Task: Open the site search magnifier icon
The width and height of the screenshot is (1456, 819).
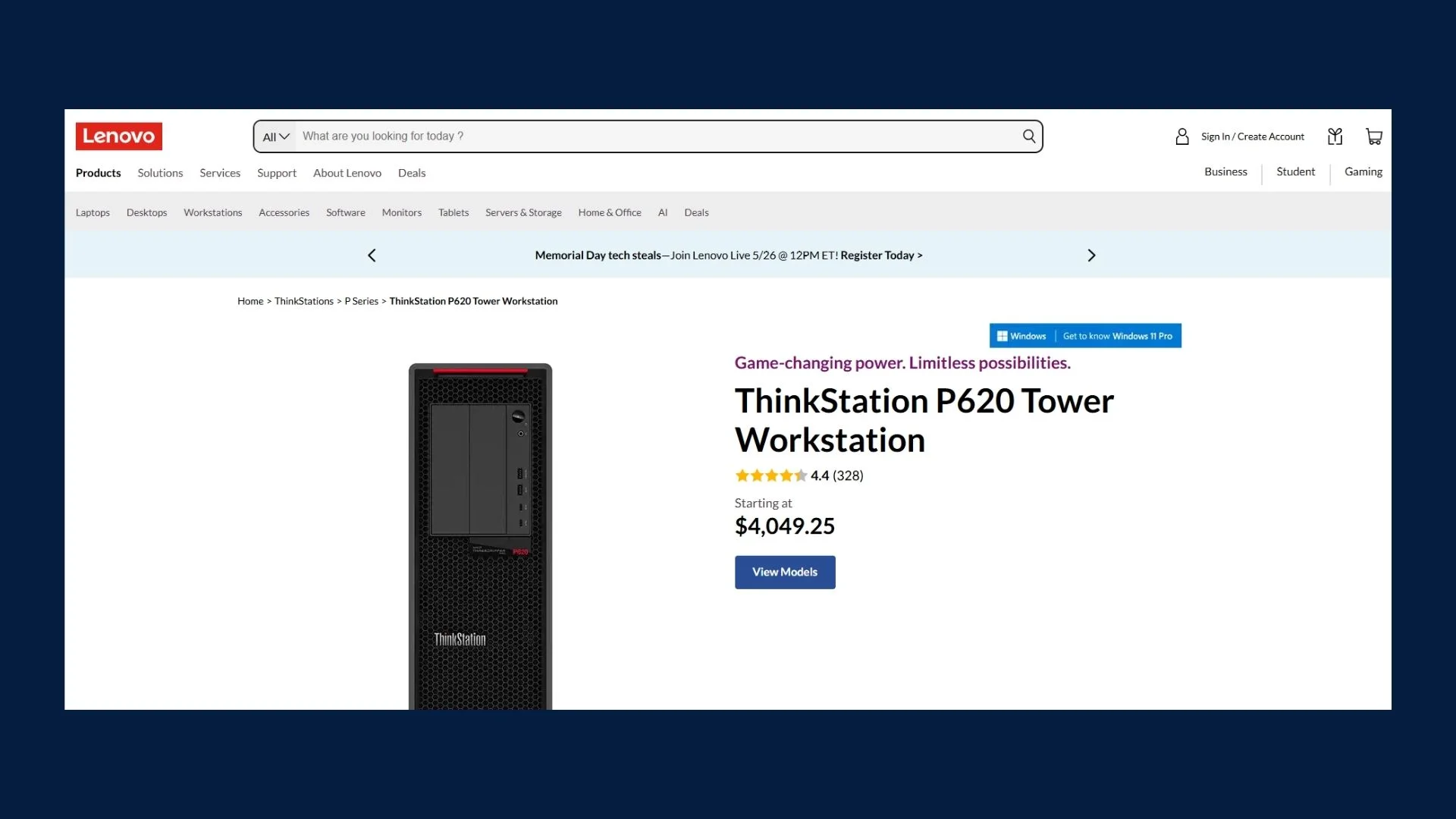Action: [x=1028, y=136]
